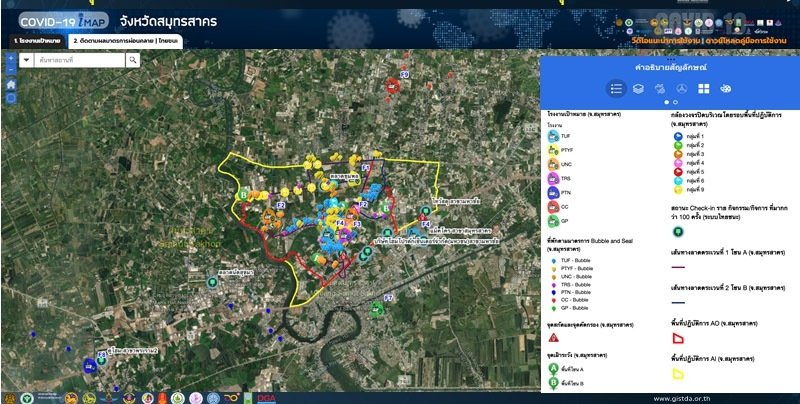
Task: Zoom in on the map
Action: 11,58
